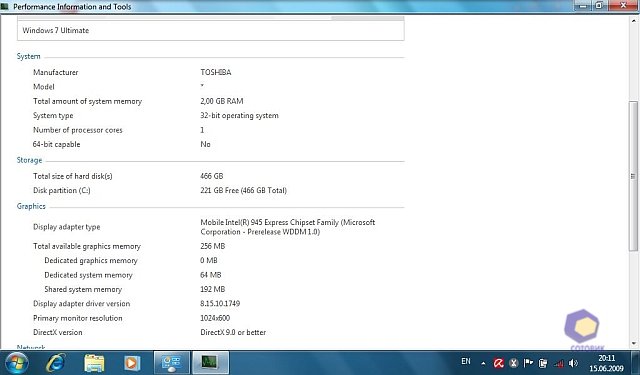The height and width of the screenshot is (375, 640).
Task: Click 'Shared system memory' label
Action: [83, 289]
